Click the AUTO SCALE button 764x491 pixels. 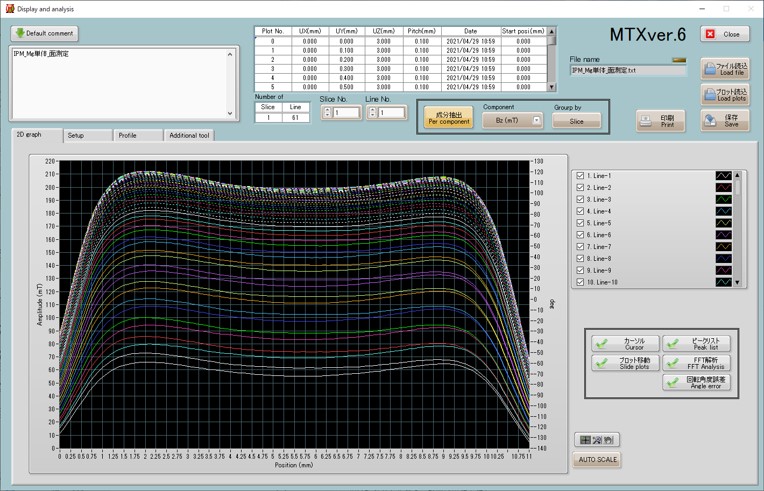point(597,459)
